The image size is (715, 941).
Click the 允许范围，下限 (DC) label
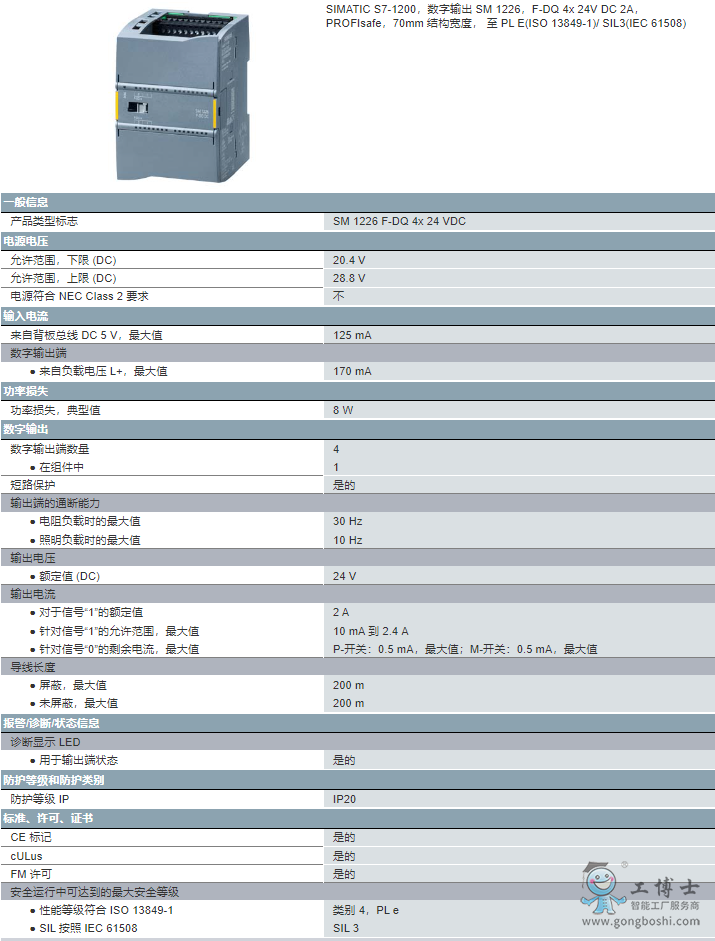tap(63, 260)
